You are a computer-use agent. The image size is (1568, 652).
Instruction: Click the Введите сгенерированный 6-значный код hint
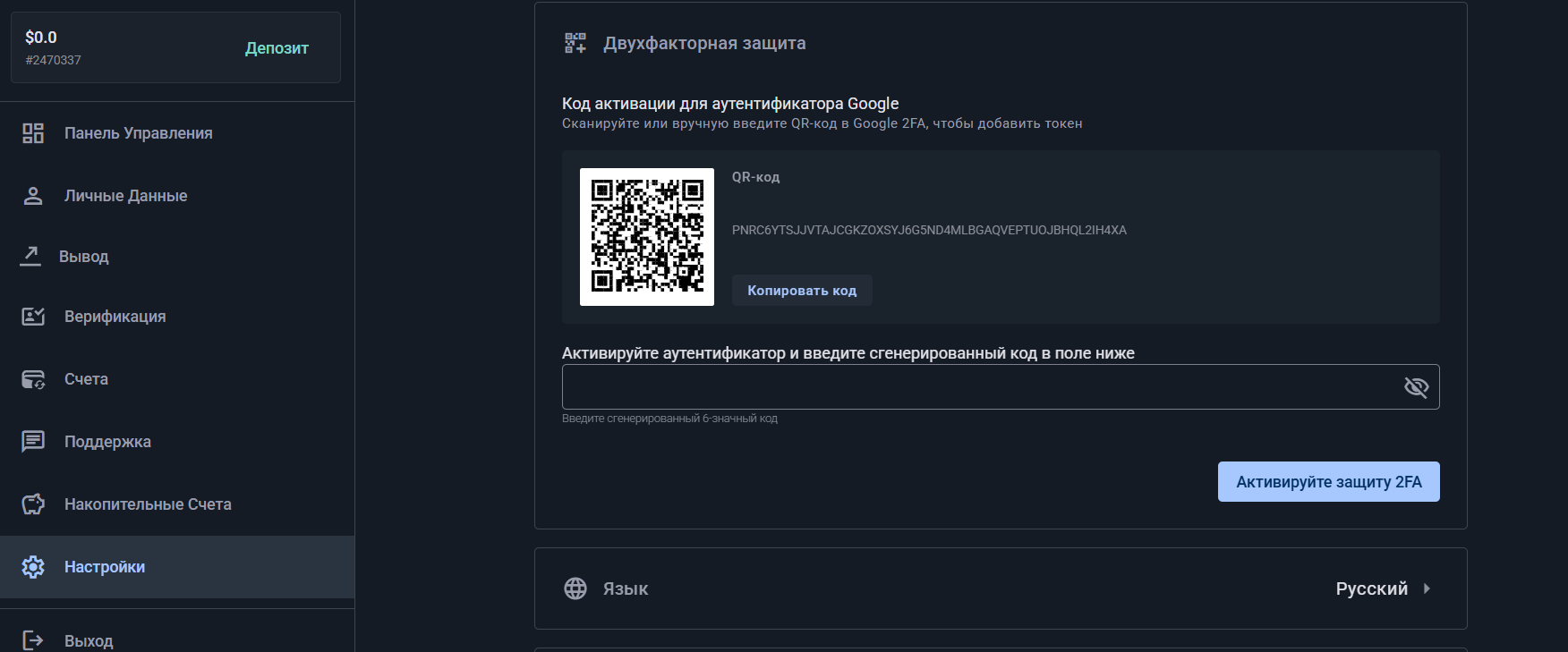(669, 419)
